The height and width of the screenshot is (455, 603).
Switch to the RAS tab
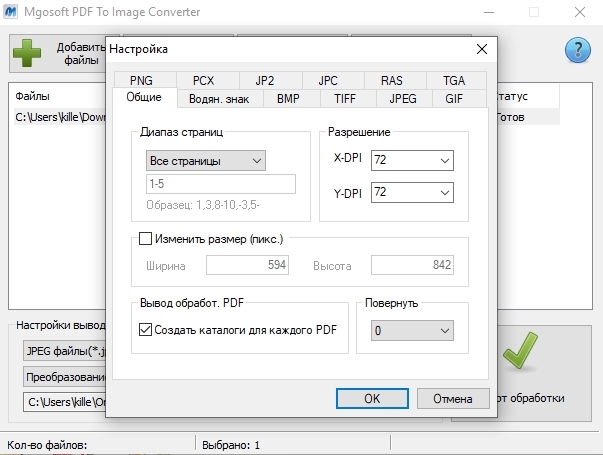(x=395, y=80)
